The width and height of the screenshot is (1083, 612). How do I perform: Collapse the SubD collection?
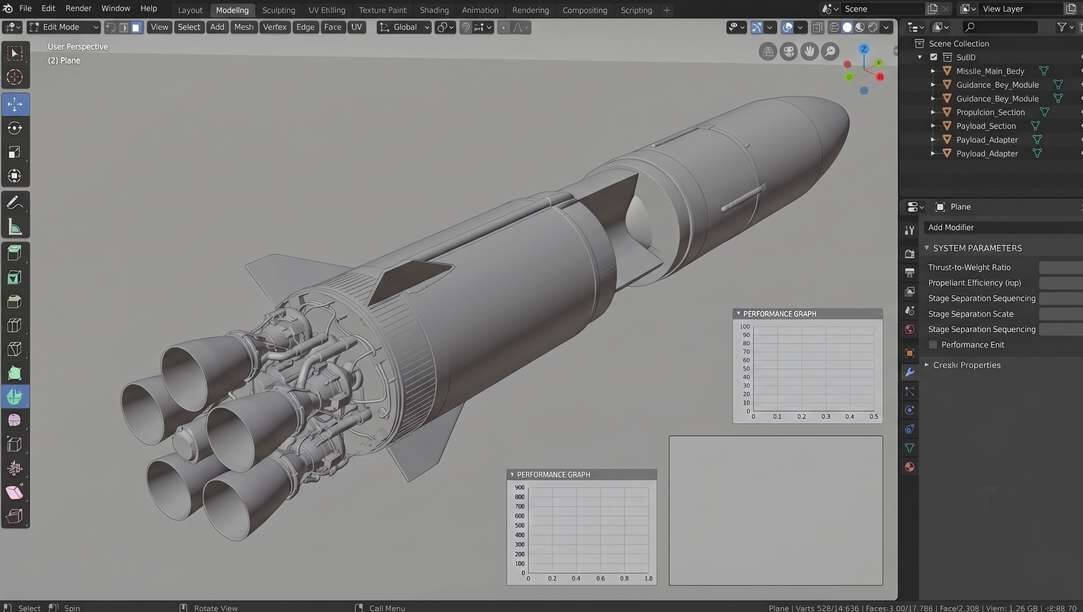(x=920, y=57)
